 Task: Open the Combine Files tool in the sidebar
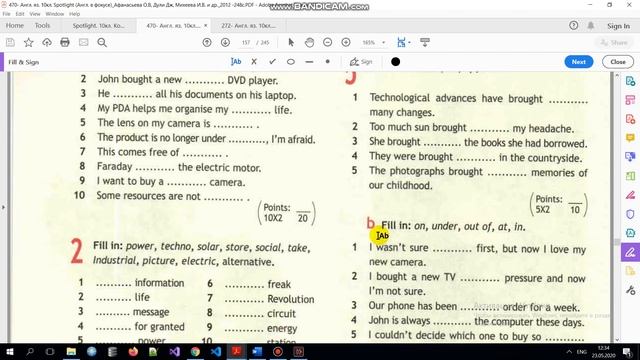(630, 157)
